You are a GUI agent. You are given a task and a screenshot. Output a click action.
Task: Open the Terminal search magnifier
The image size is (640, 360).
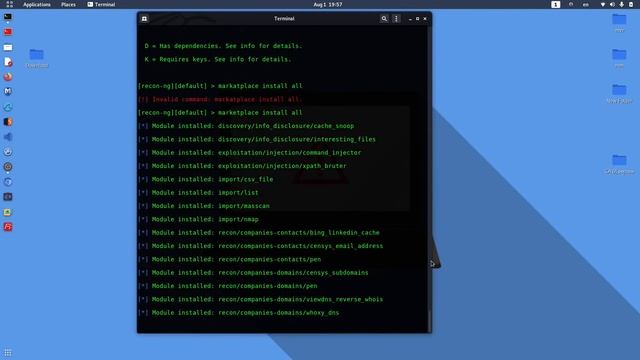click(x=384, y=19)
